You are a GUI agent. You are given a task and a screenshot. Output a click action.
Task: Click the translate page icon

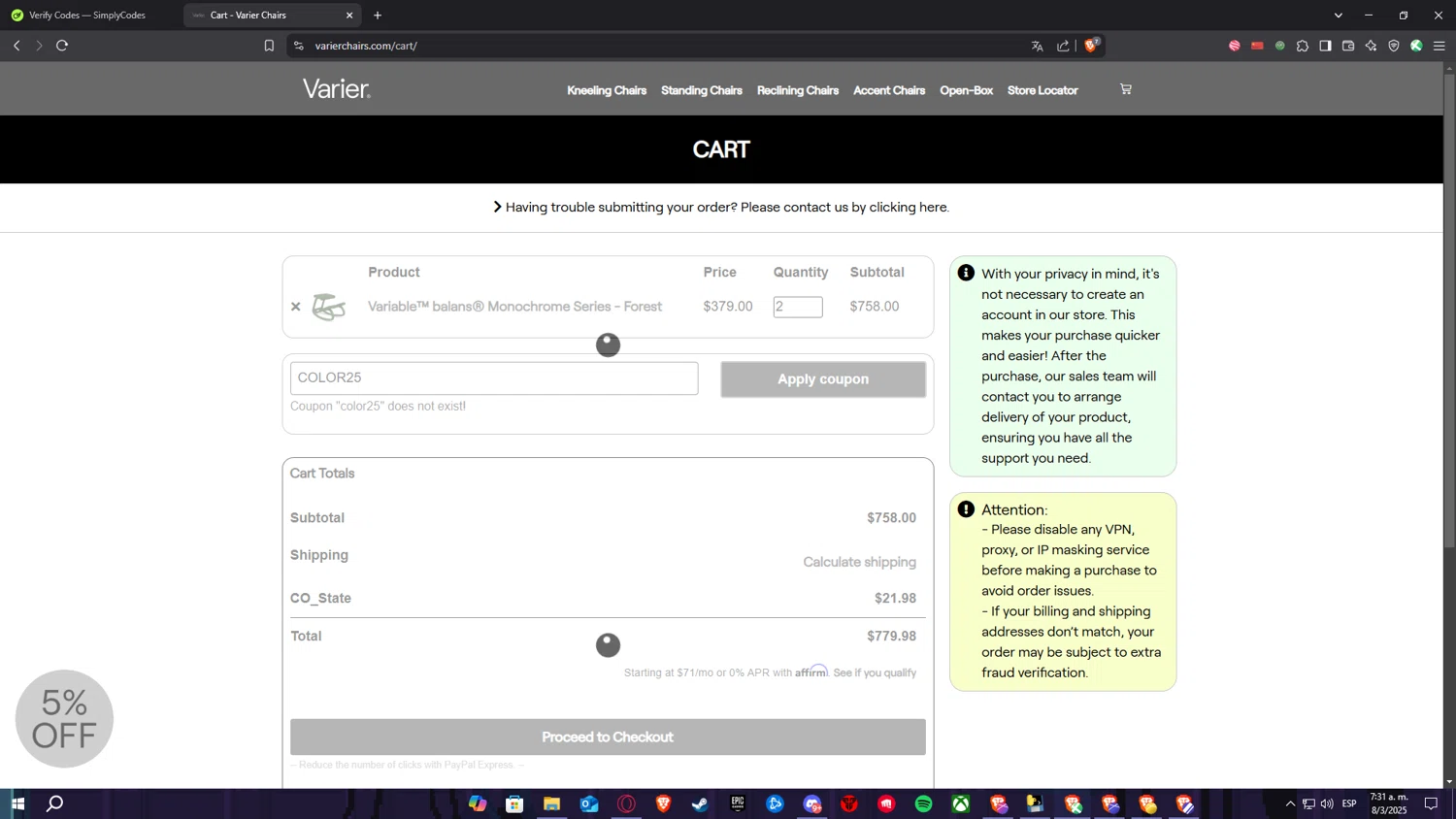pos(1038,46)
